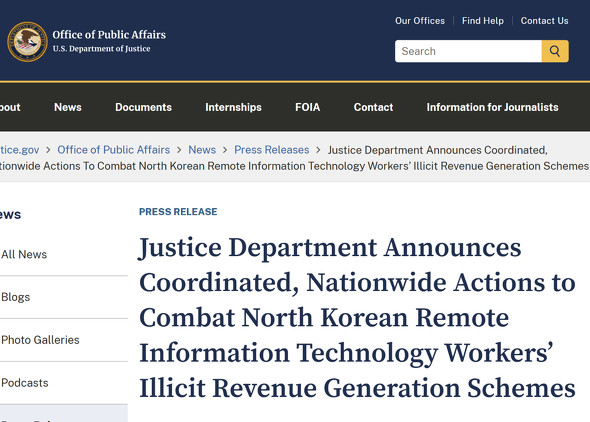Select Photo Galleries in the sidebar
The width and height of the screenshot is (590, 422).
click(x=40, y=340)
